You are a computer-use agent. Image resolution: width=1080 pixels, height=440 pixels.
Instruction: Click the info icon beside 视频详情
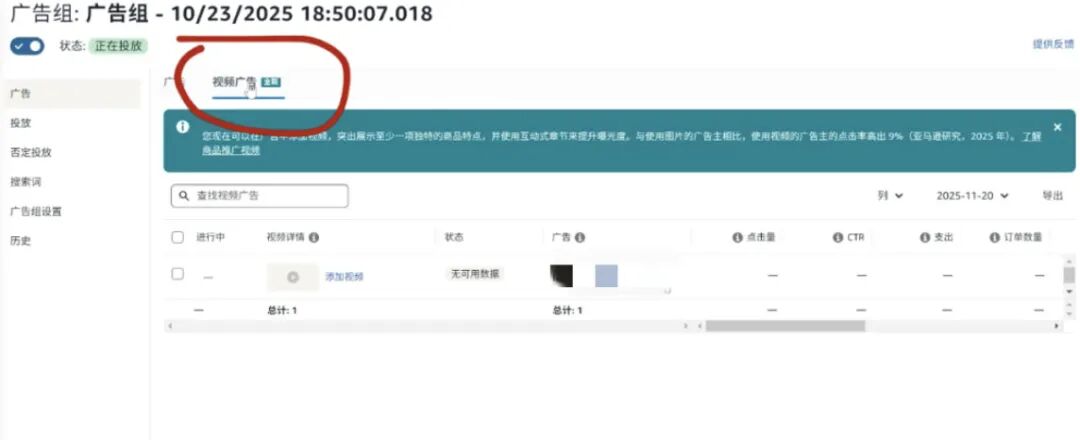point(314,238)
